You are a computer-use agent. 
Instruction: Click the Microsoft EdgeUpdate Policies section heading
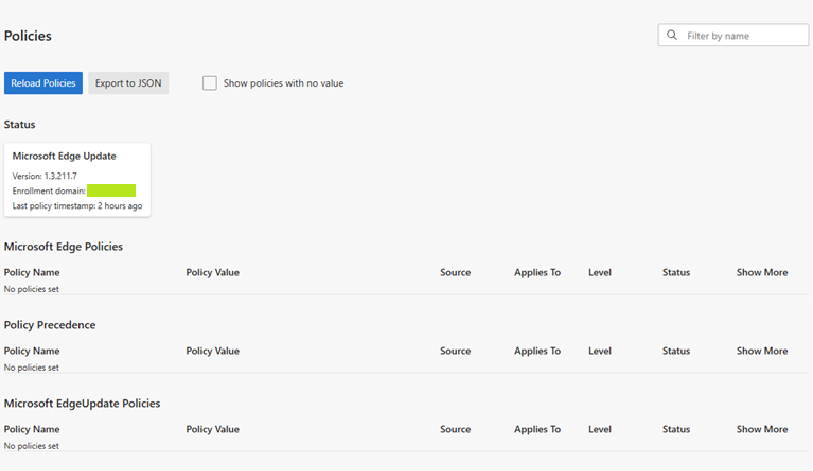click(x=82, y=403)
